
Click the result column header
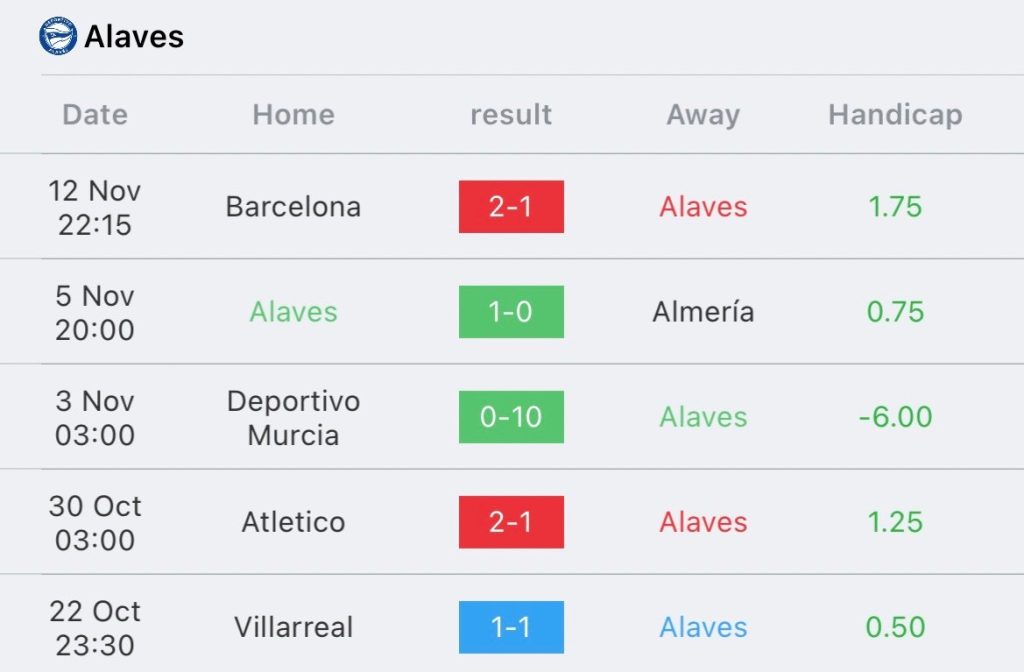511,115
